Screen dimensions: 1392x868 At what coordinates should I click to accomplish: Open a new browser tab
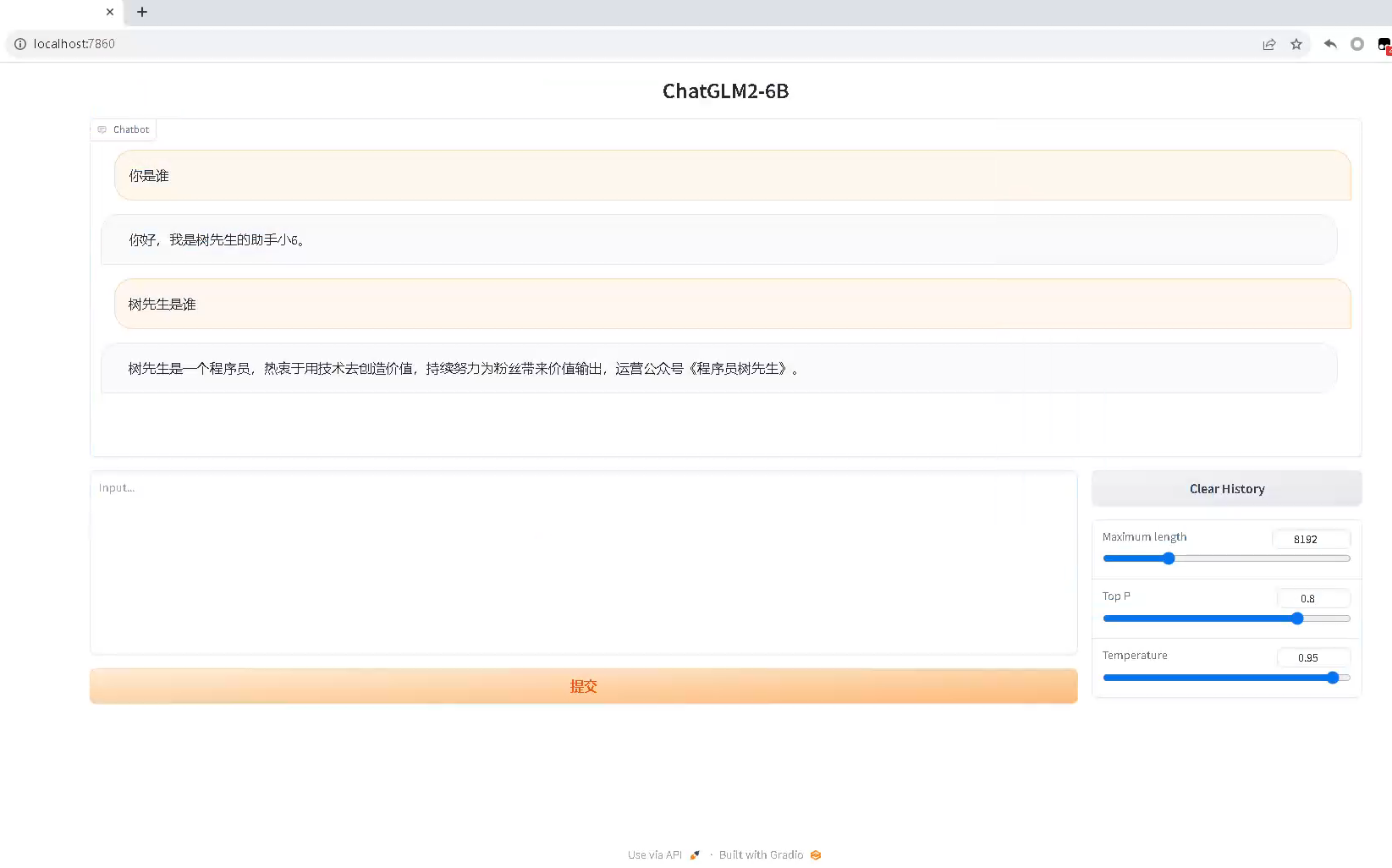pyautogui.click(x=142, y=12)
